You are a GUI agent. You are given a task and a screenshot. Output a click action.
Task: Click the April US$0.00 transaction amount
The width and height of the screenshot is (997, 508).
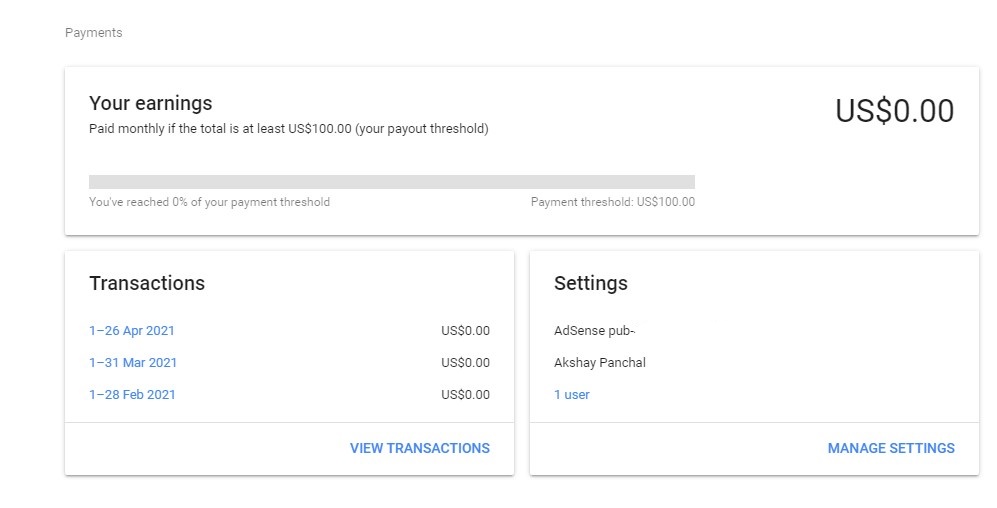(x=465, y=331)
